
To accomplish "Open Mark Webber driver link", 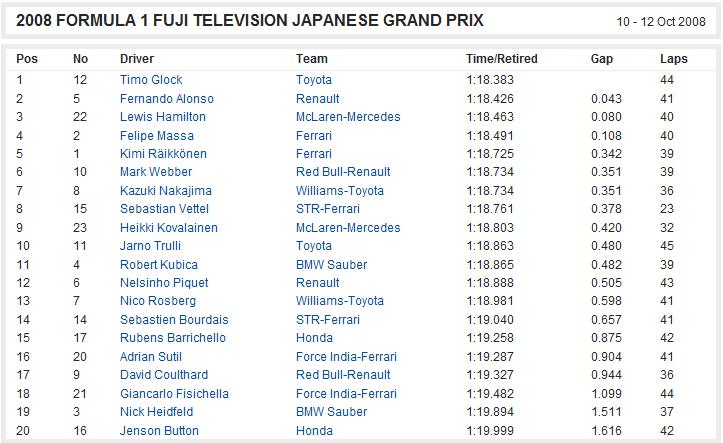I will pos(156,171).
